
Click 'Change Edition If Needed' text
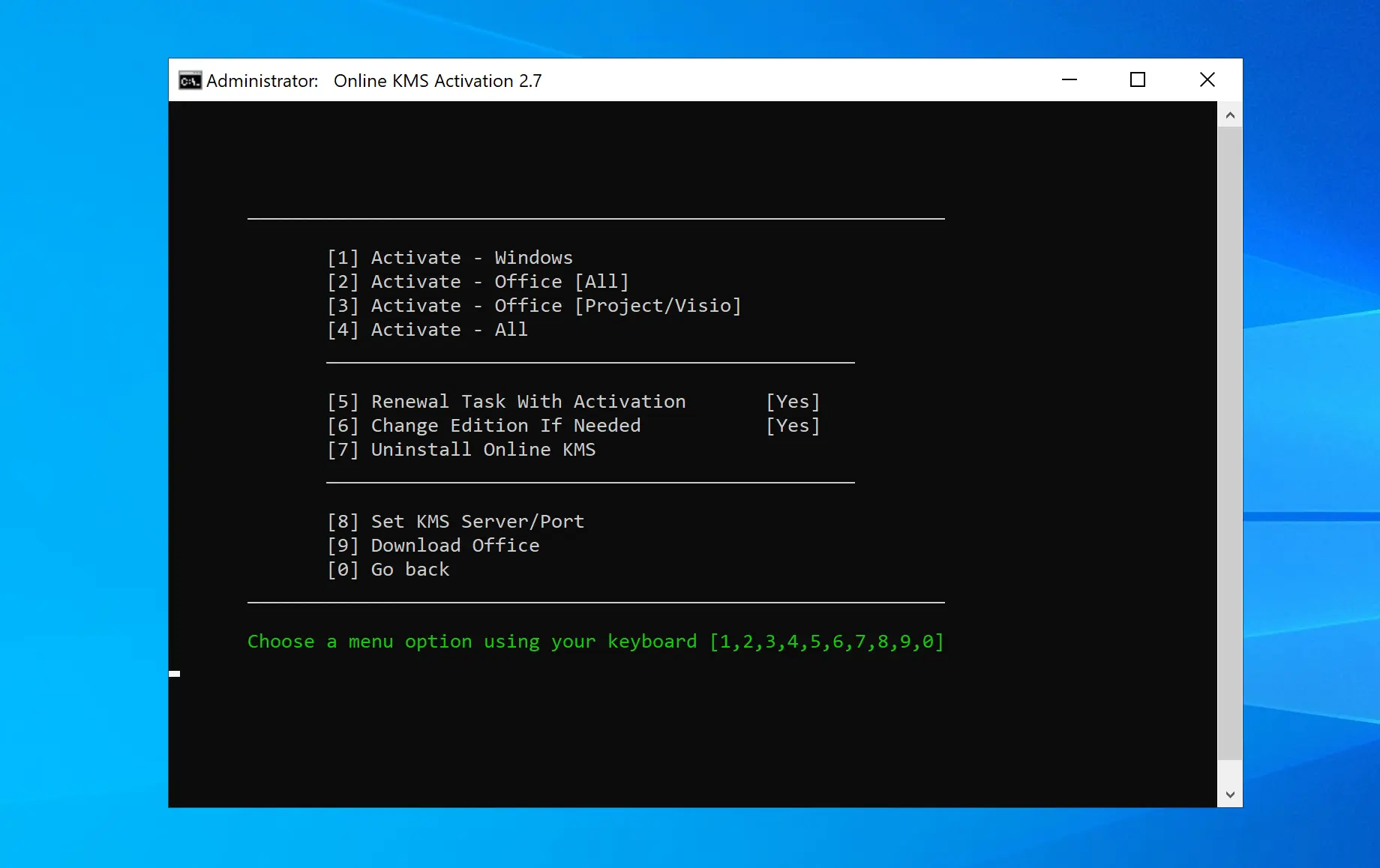pos(506,426)
